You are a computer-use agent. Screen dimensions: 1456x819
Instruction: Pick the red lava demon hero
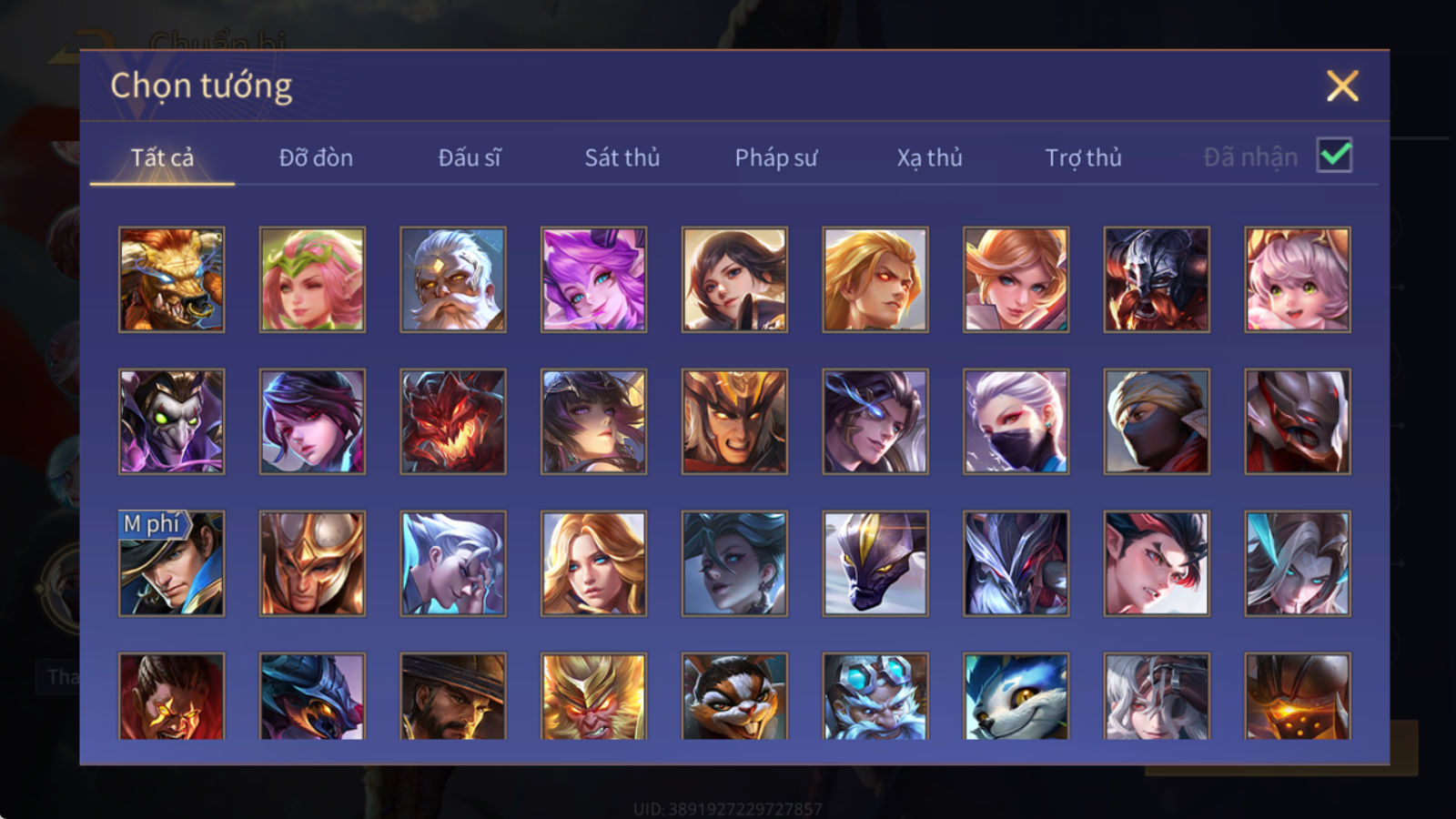click(452, 421)
